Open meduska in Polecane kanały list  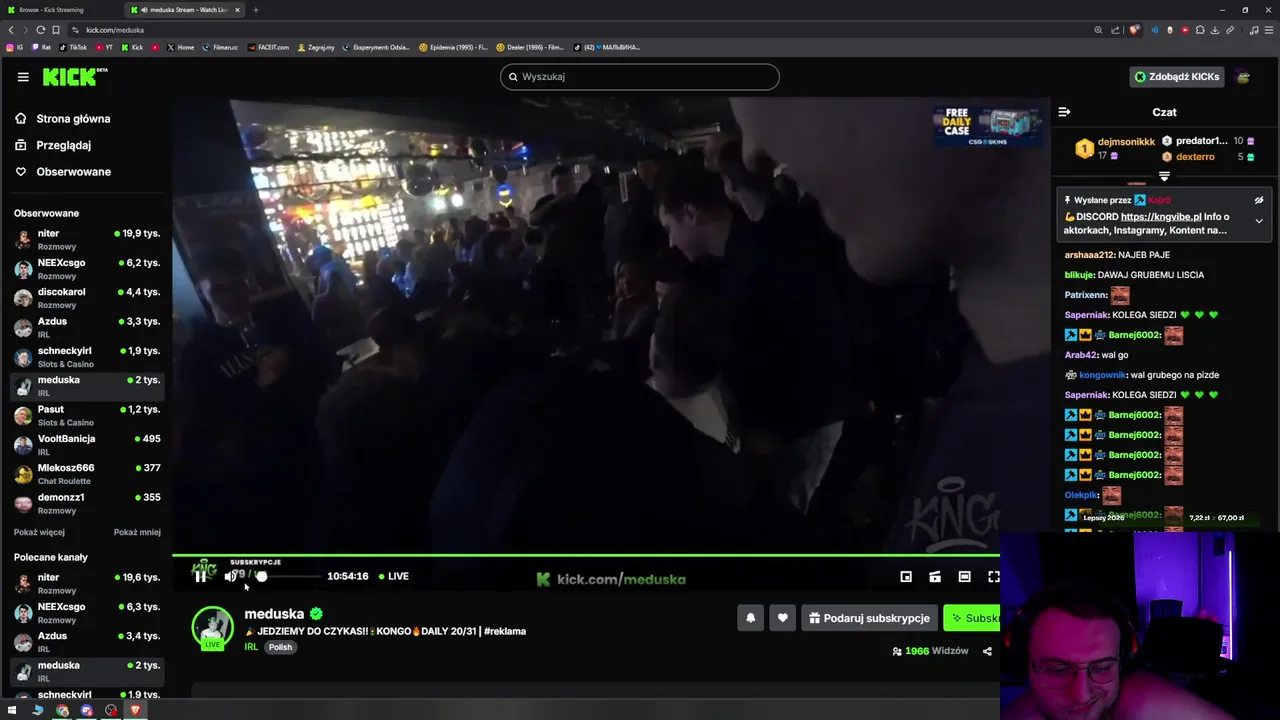click(x=87, y=671)
